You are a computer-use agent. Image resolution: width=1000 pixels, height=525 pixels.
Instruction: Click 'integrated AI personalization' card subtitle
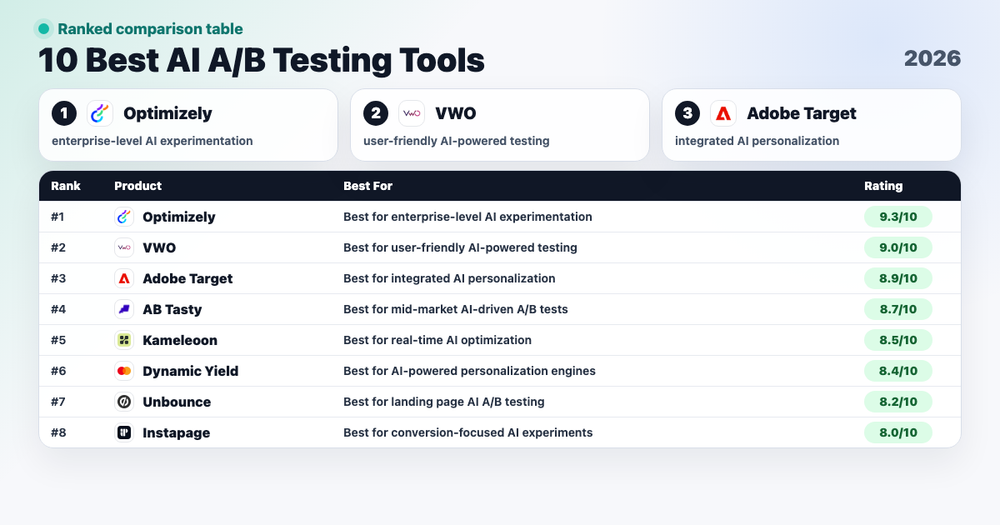pos(757,141)
